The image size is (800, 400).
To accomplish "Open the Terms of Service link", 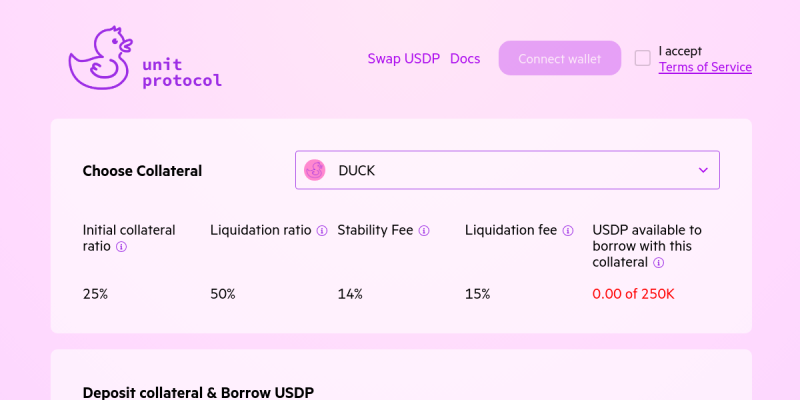I will pos(705,67).
